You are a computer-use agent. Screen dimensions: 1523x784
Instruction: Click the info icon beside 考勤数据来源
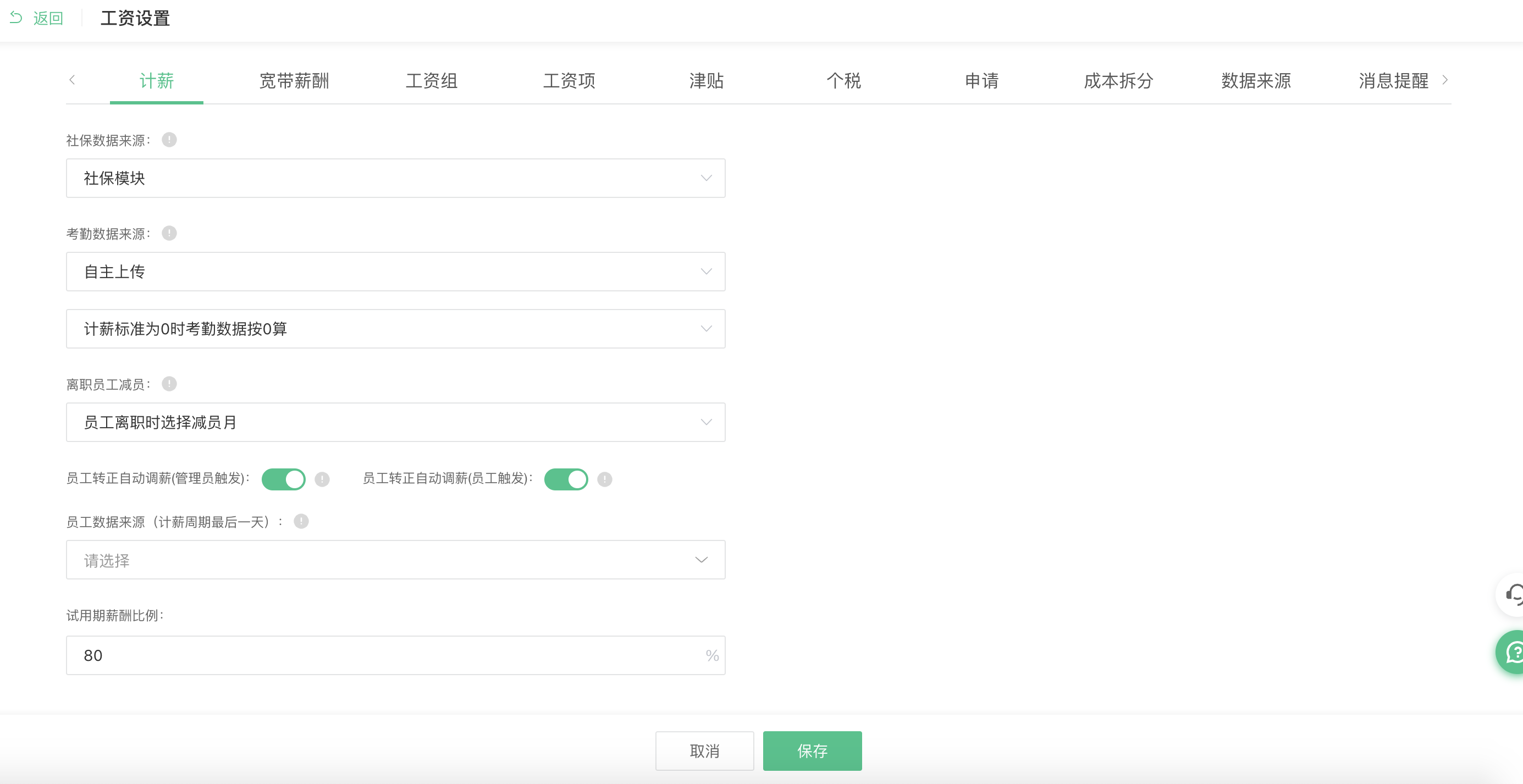169,233
